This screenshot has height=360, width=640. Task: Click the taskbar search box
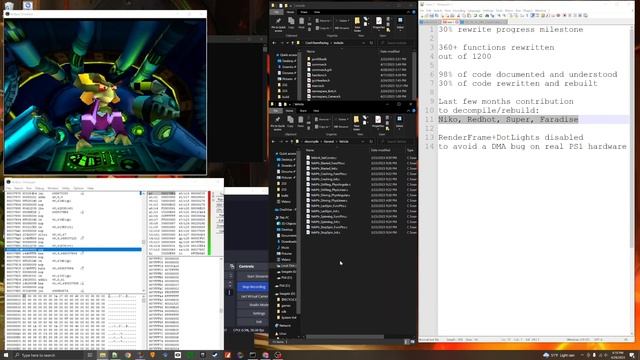[49, 356]
